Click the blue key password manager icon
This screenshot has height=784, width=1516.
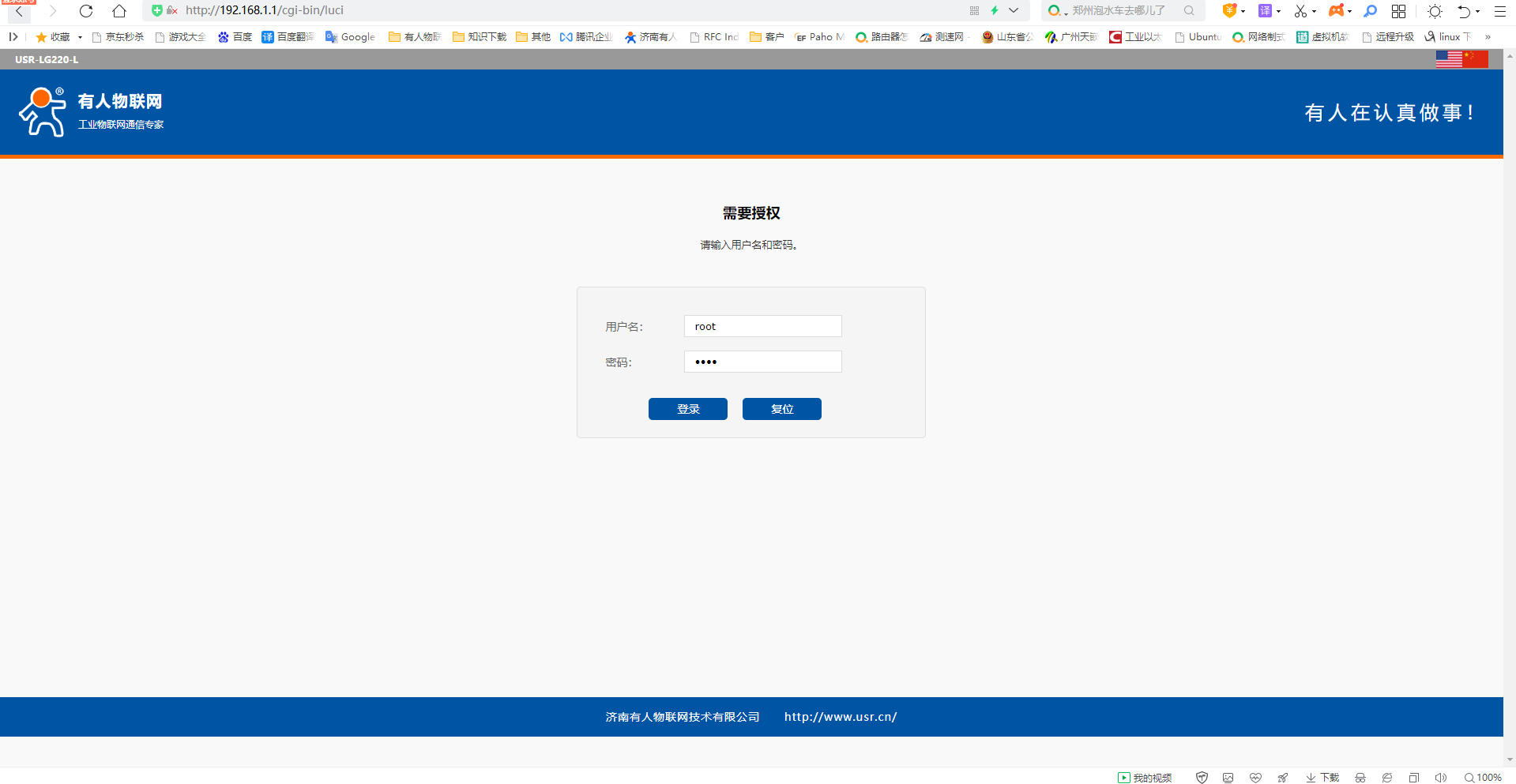pos(1371,11)
